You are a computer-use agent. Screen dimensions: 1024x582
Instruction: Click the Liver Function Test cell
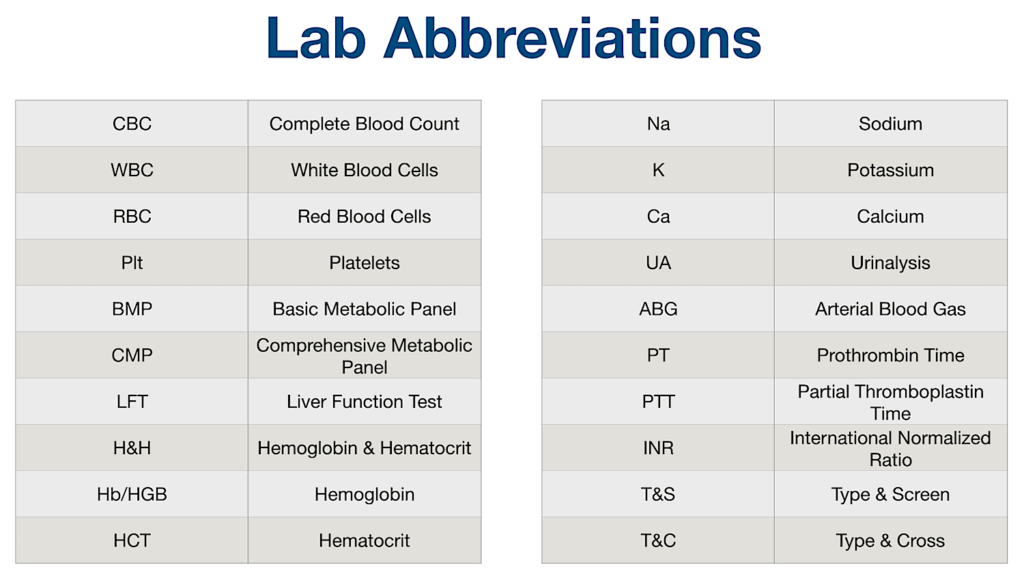point(364,402)
